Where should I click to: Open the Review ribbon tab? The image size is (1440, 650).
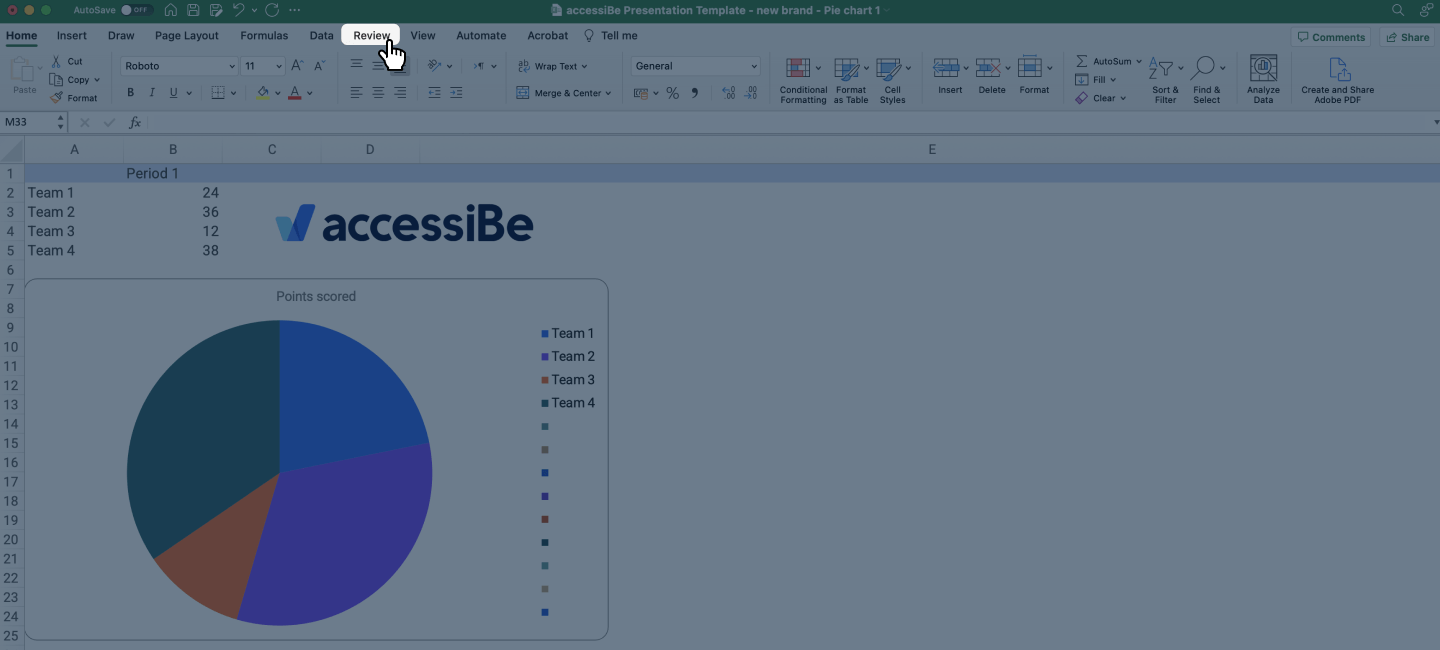pos(370,35)
